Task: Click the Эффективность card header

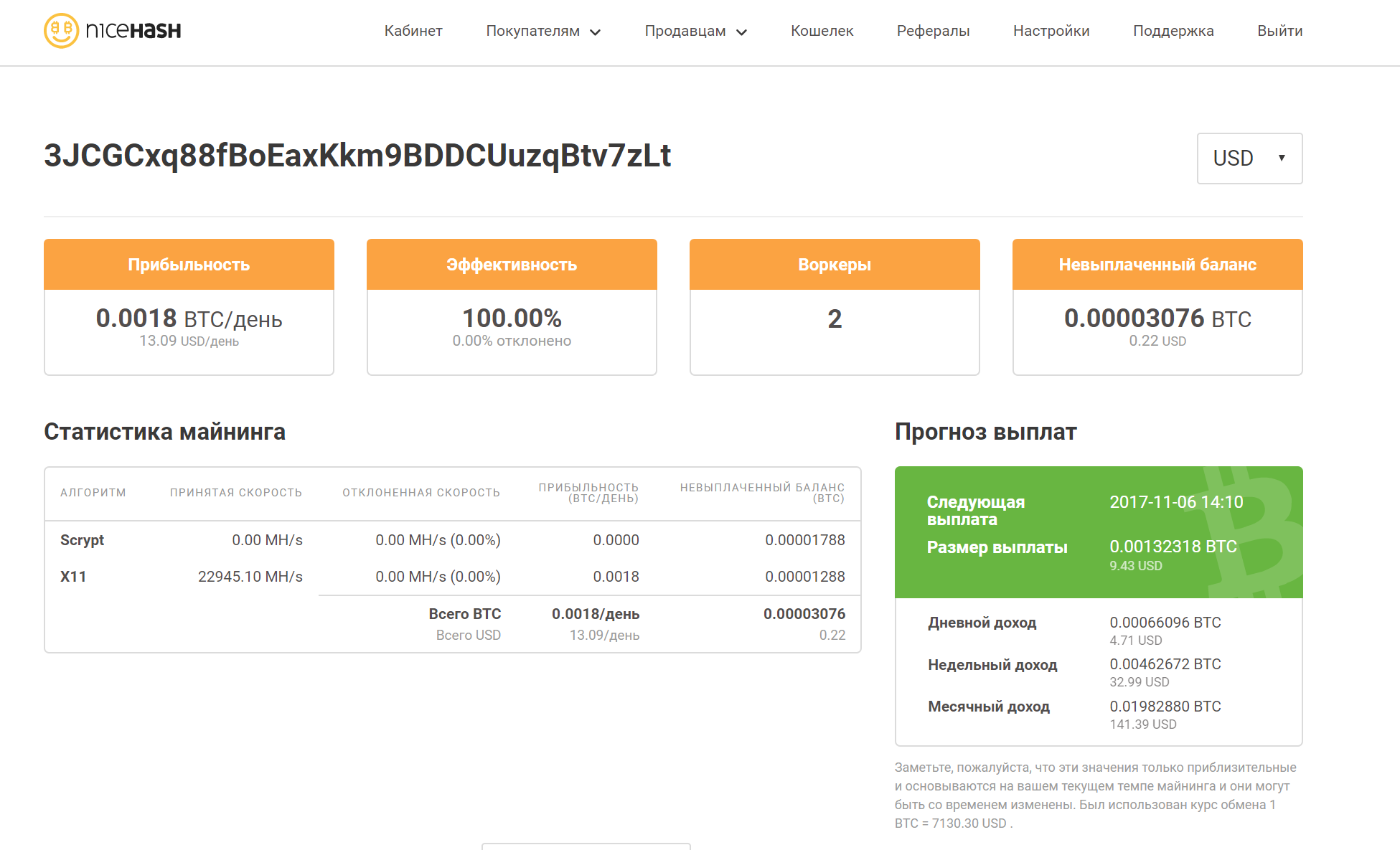Action: point(512,265)
